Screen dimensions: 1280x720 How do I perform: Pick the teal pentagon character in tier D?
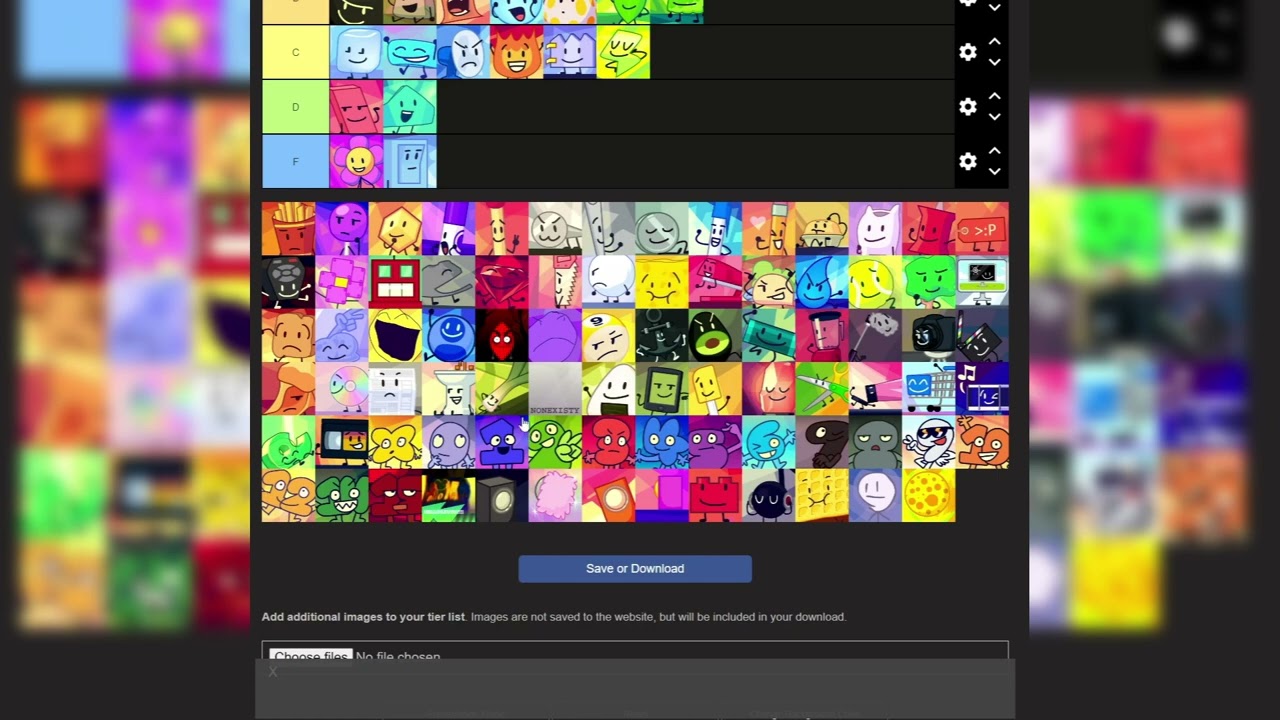(x=410, y=107)
